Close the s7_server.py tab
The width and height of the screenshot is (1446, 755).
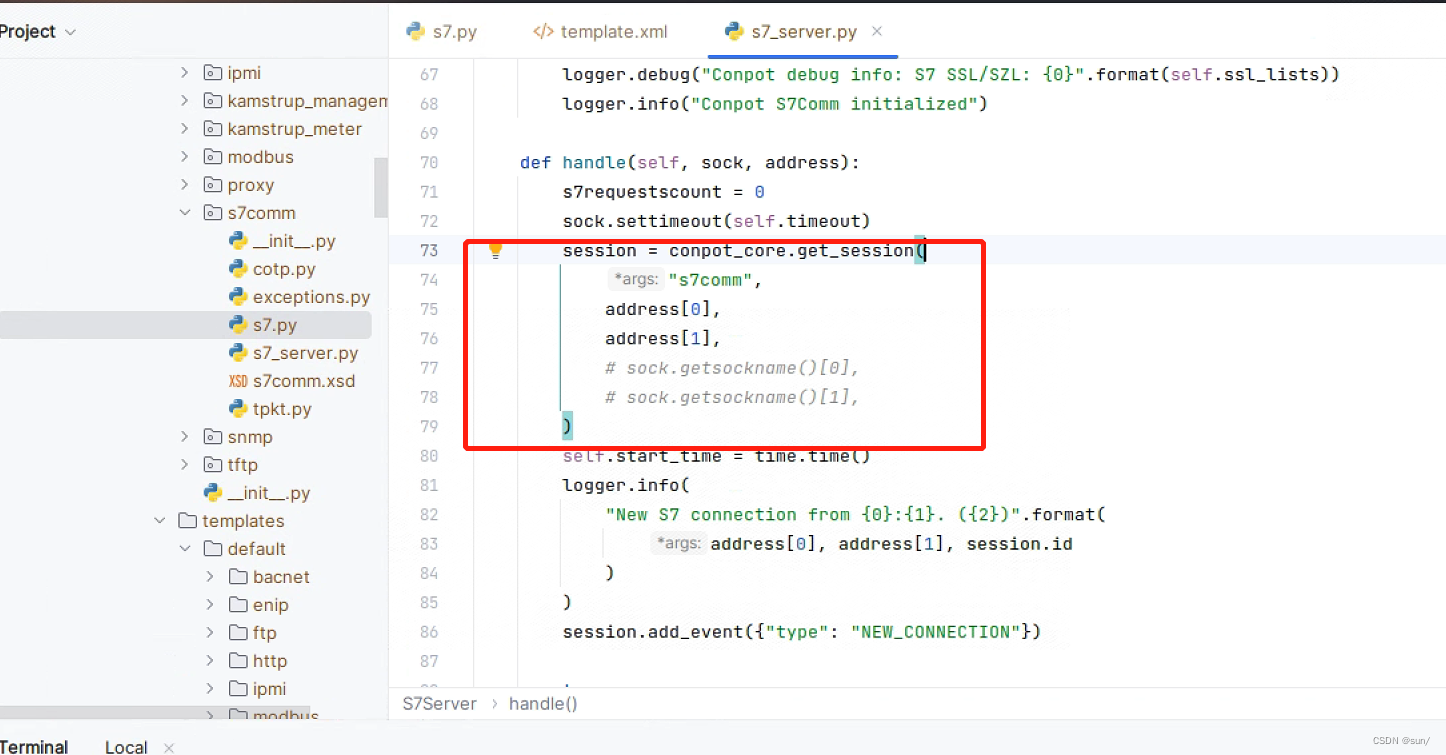point(876,31)
